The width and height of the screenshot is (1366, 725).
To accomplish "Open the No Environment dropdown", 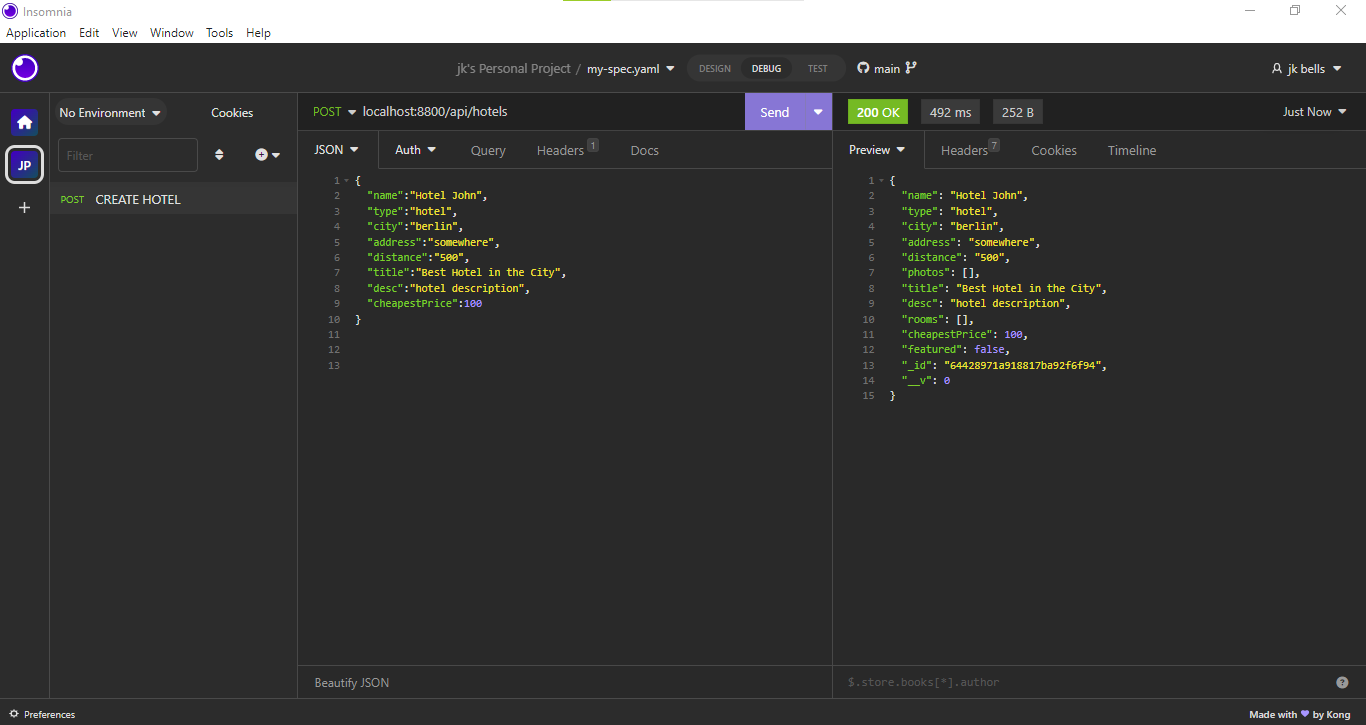I will (x=109, y=112).
